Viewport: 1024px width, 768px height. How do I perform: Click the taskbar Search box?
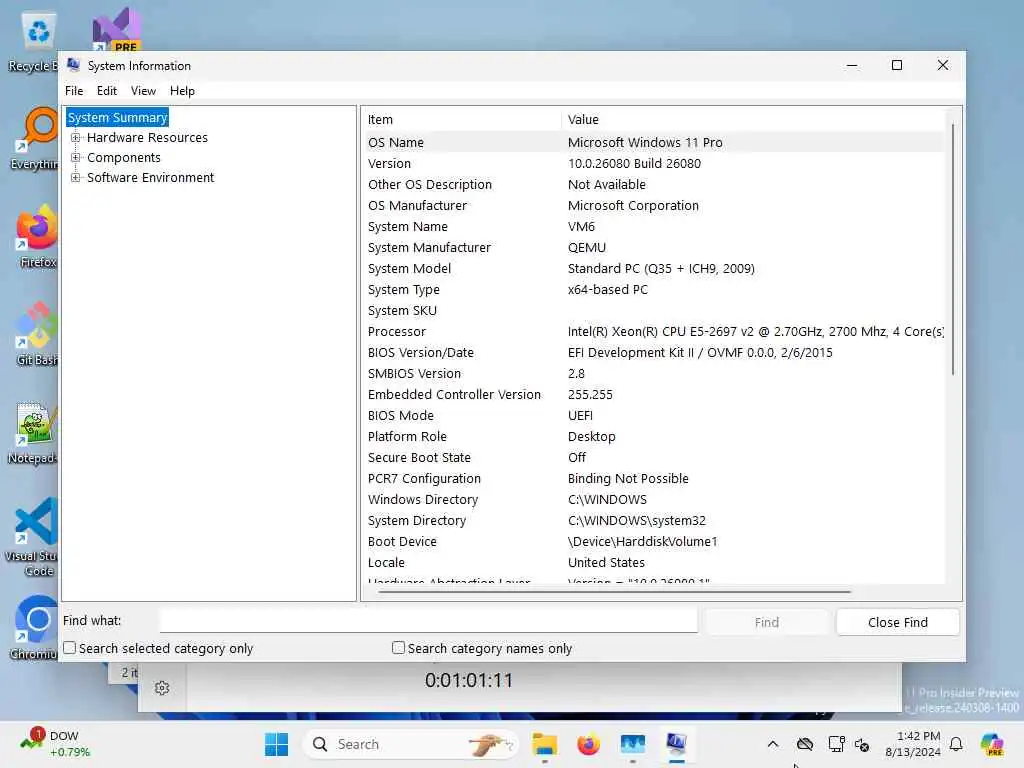point(411,744)
